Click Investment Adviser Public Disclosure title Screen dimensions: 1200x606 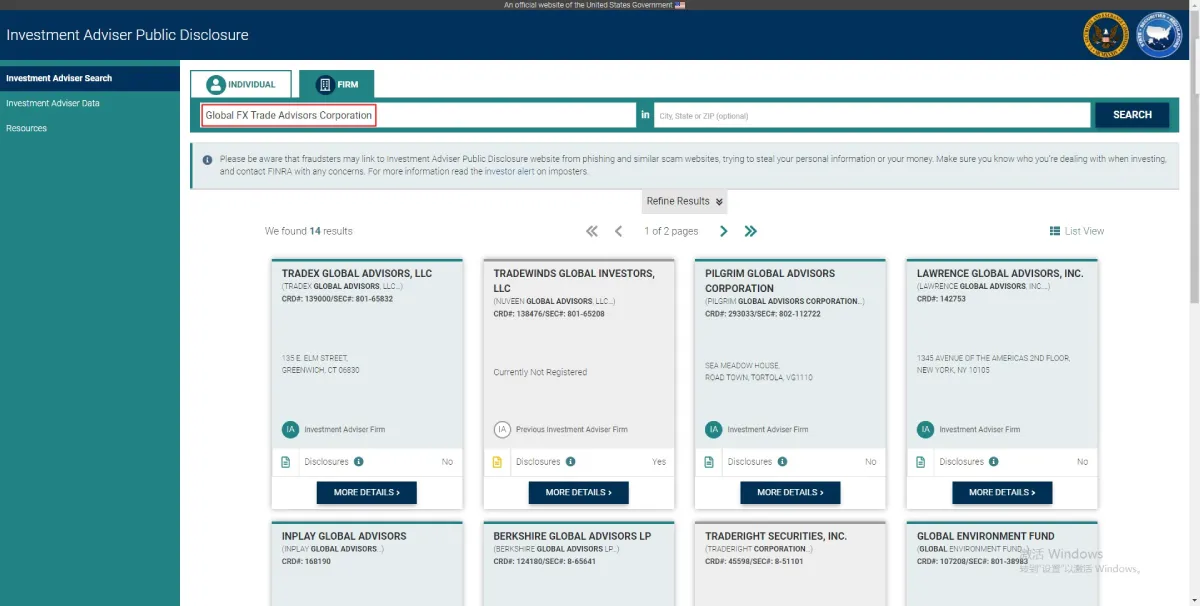click(x=127, y=35)
